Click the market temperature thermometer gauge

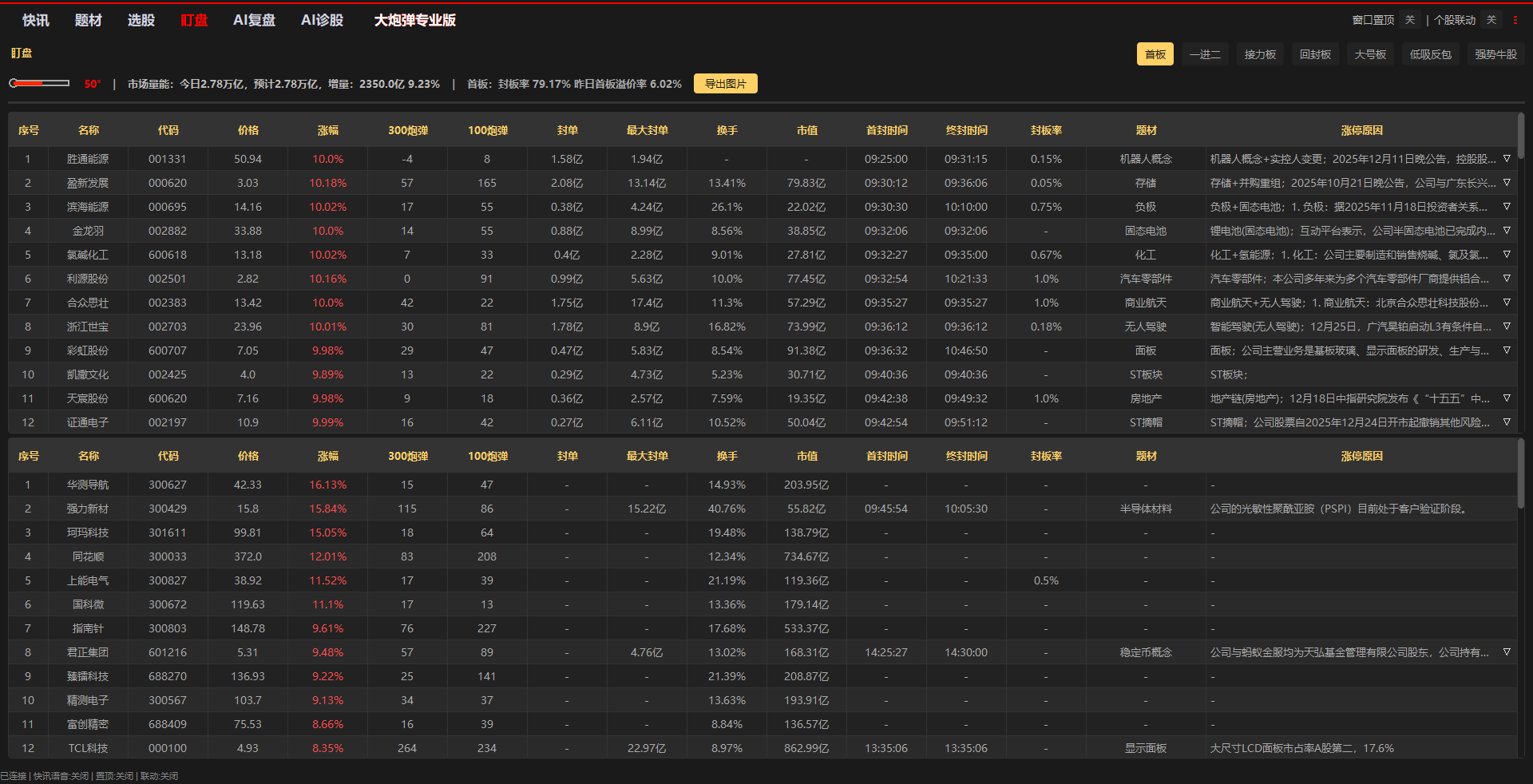coord(40,83)
